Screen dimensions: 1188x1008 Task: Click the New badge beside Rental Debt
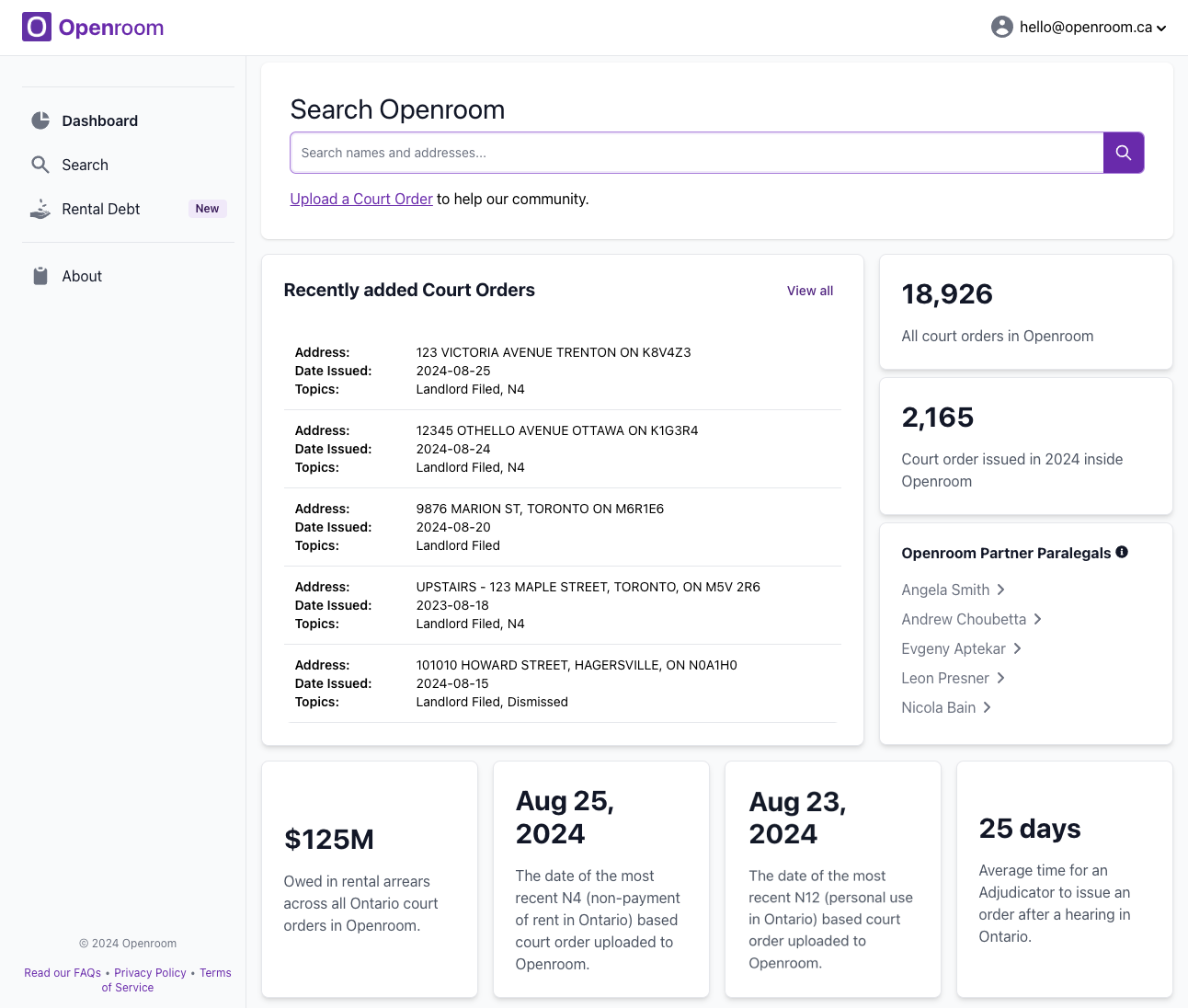[207, 209]
